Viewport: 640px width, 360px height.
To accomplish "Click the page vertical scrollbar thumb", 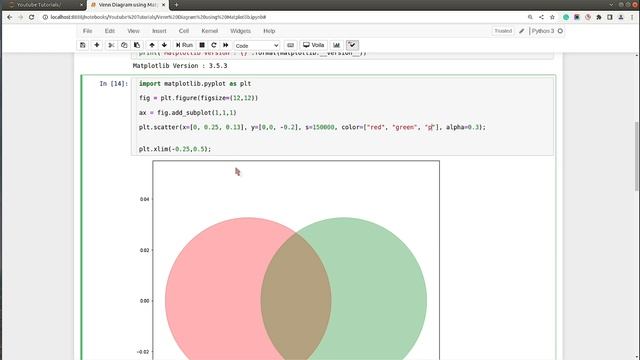I will (637, 156).
